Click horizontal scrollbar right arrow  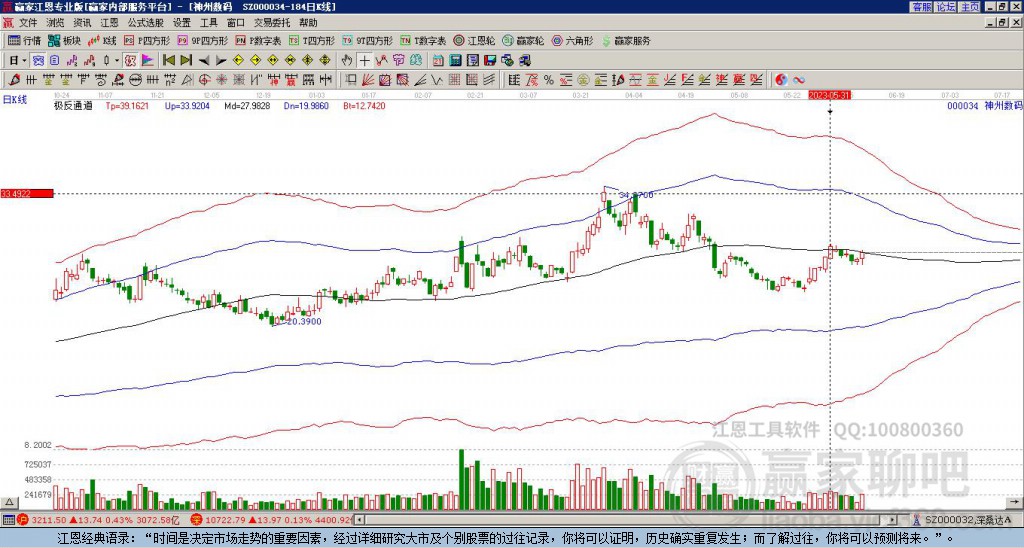894,520
